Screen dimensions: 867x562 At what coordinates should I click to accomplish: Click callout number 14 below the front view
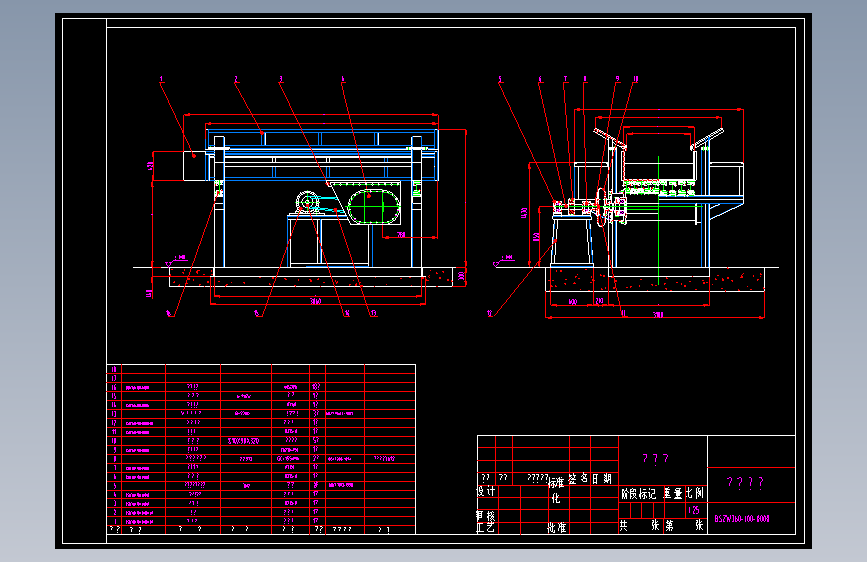347,313
